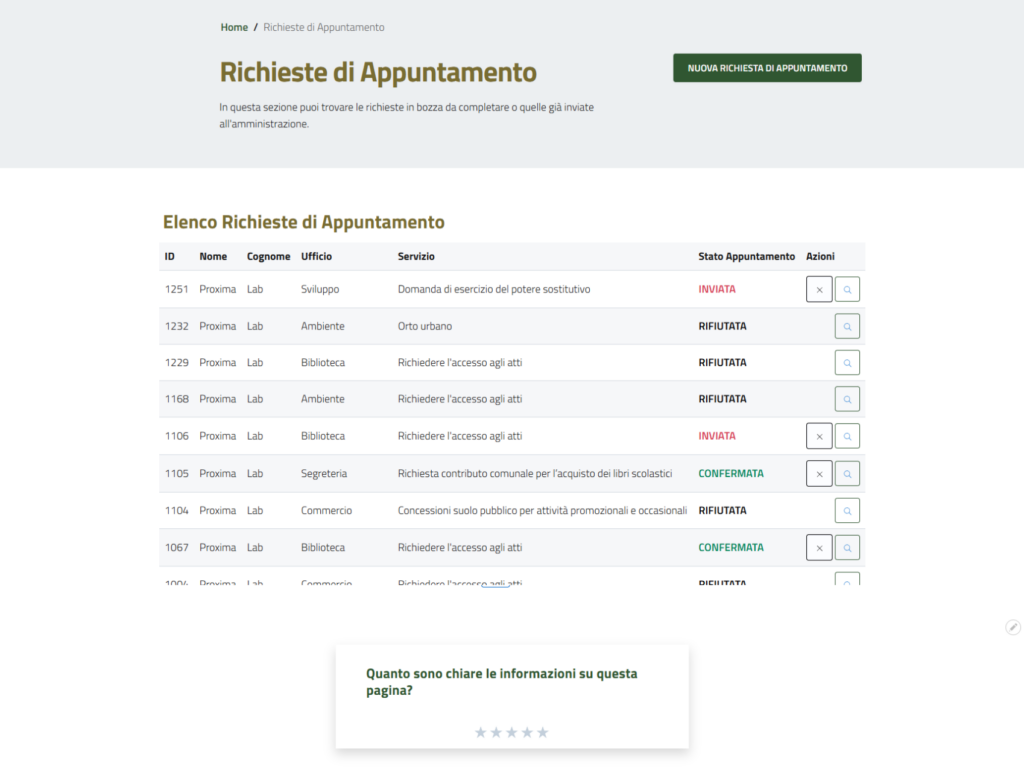Viewport: 1024px width, 772px height.
Task: Open magnifier for request 1168
Action: [x=847, y=399]
